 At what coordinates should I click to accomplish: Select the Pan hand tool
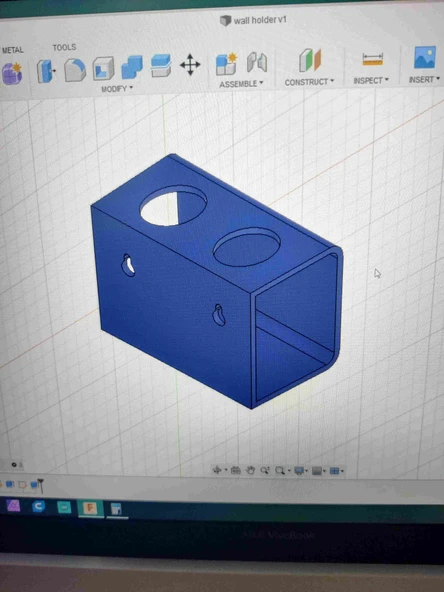point(250,470)
